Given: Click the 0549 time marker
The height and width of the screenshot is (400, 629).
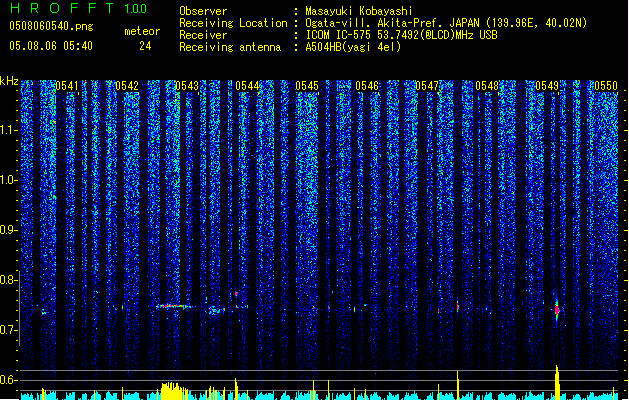Looking at the screenshot, I should coord(547,86).
